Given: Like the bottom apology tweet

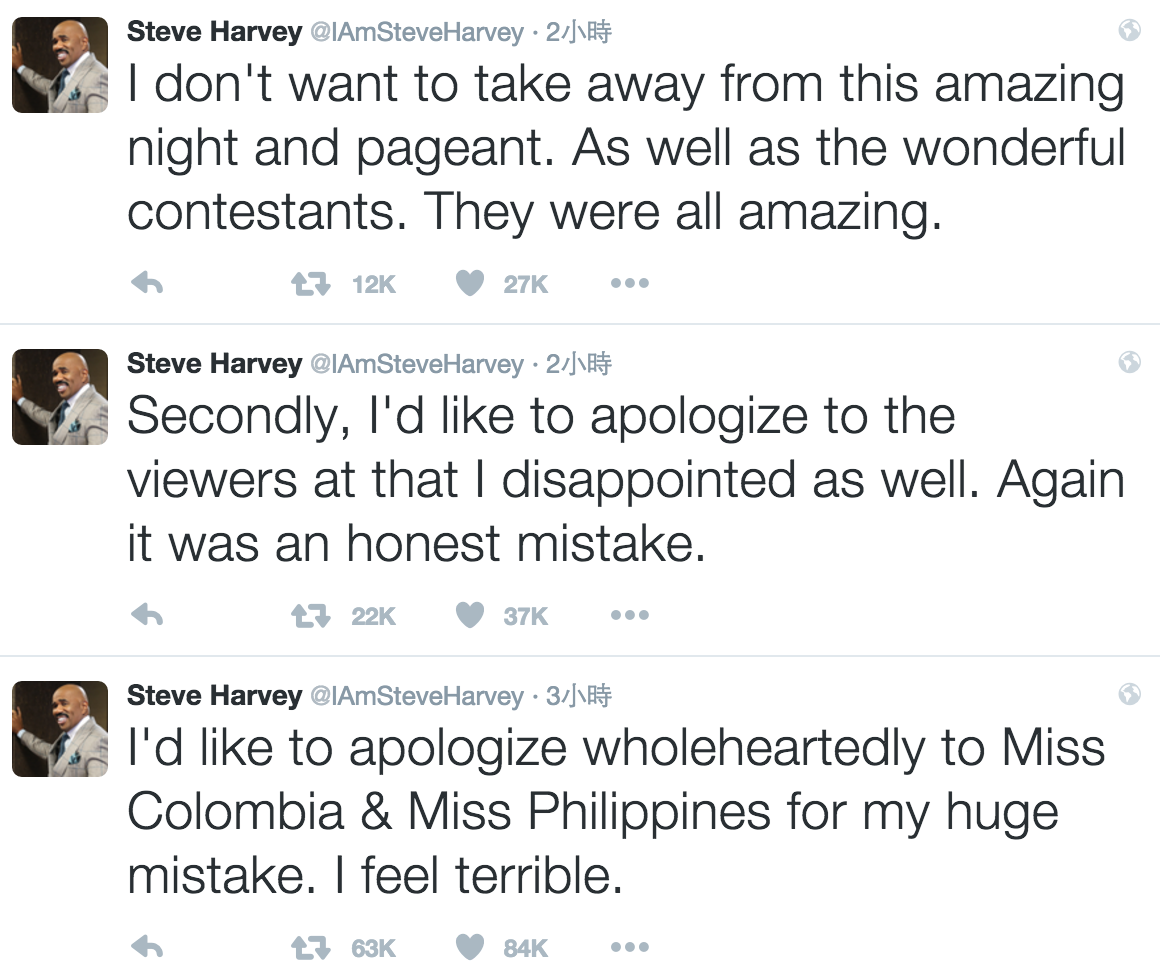Looking at the screenshot, I should pyautogui.click(x=468, y=947).
